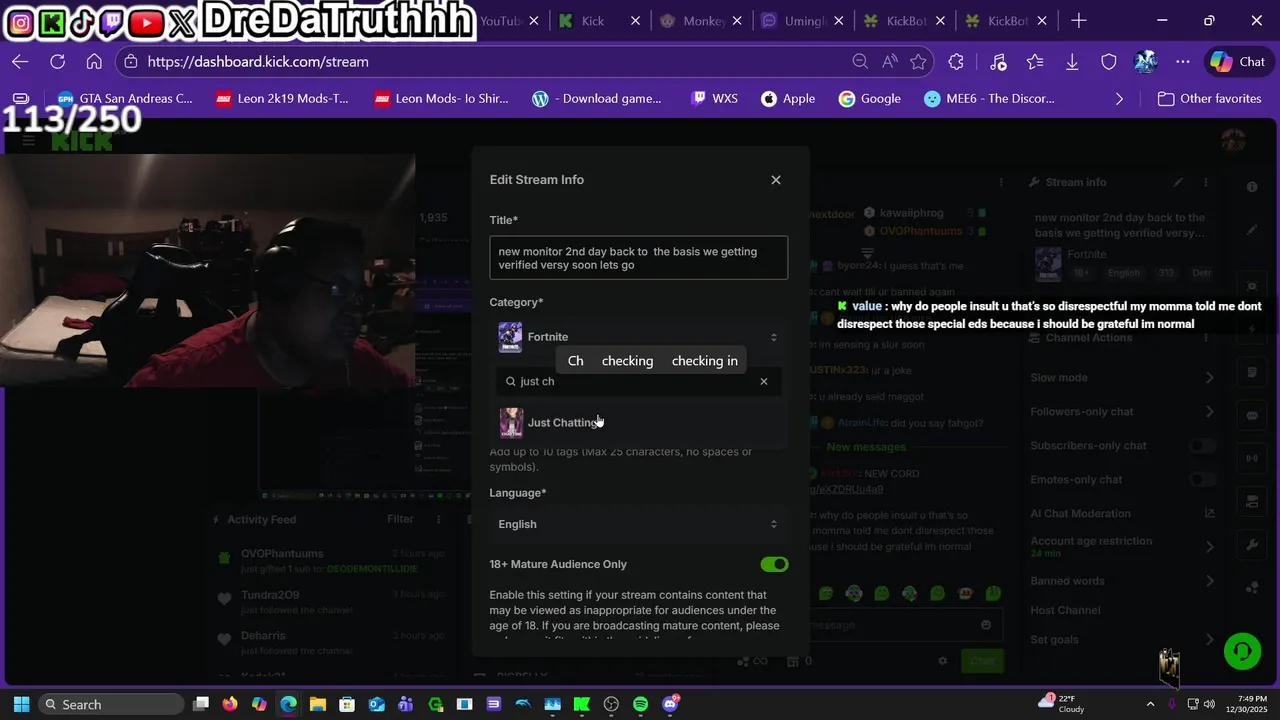The width and height of the screenshot is (1280, 720).
Task: Open browser settings and more menu
Action: coord(1183,62)
